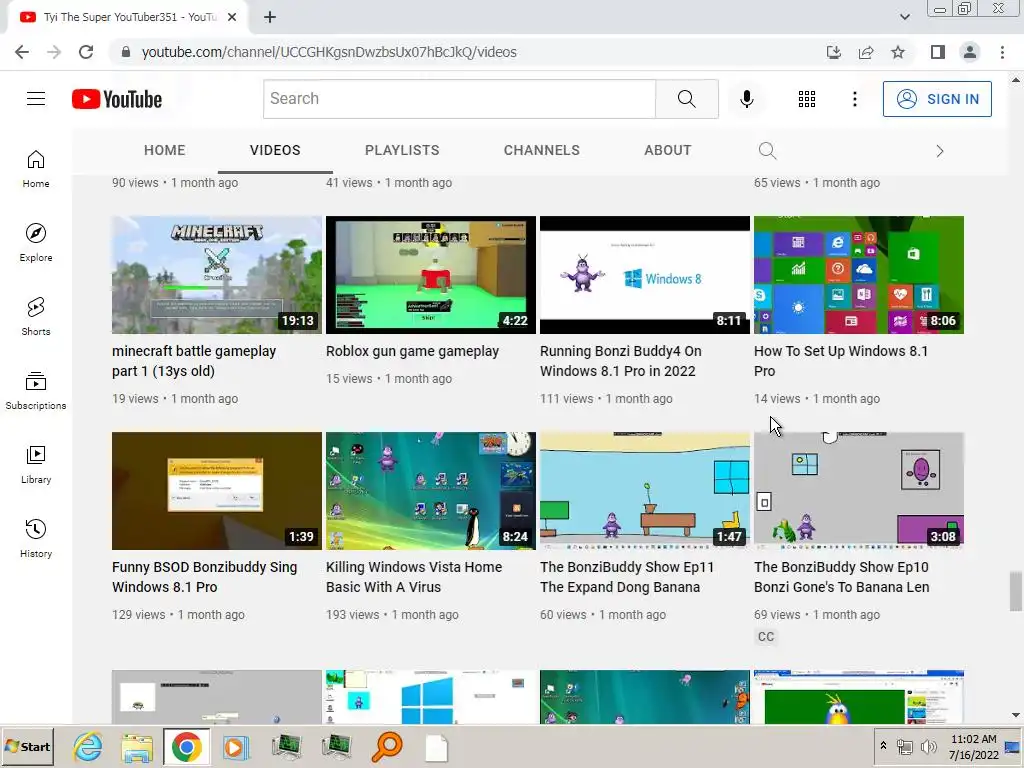Click the Ep11 thumbnail (1:47)

(x=645, y=491)
